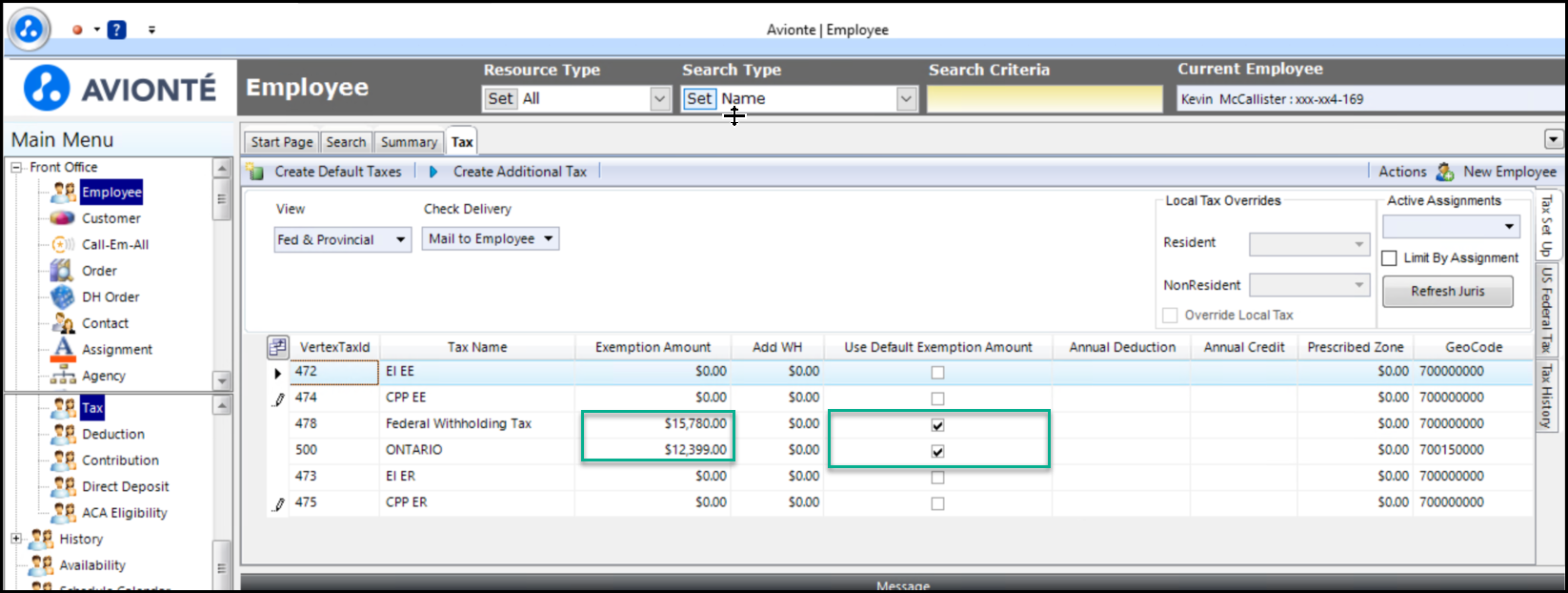Open the Resource Type dropdown
Viewport: 1568px width, 593px height.
[x=660, y=98]
